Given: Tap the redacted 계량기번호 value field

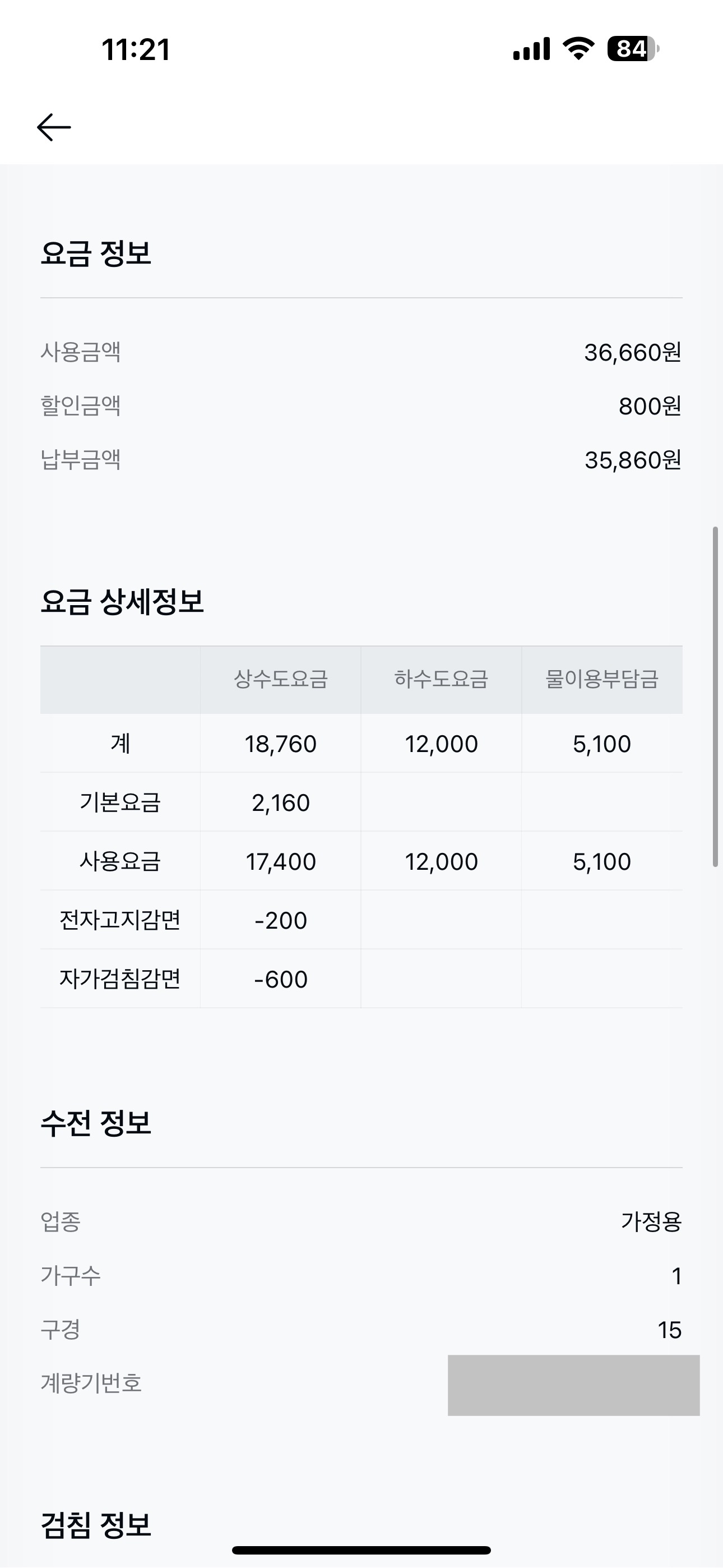Looking at the screenshot, I should 573,1385.
